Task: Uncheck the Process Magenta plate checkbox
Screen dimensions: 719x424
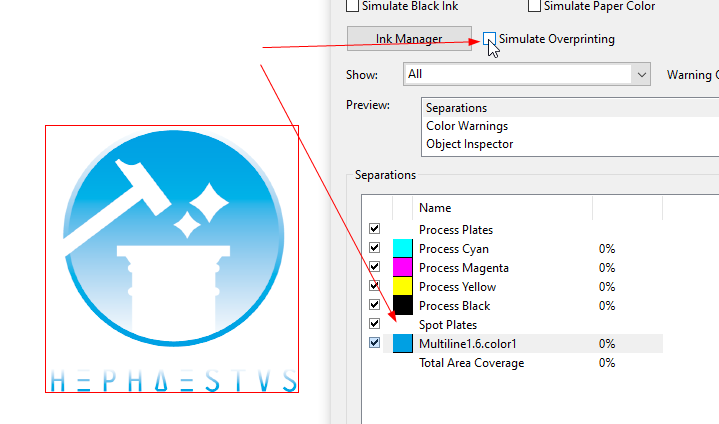Action: (x=374, y=266)
